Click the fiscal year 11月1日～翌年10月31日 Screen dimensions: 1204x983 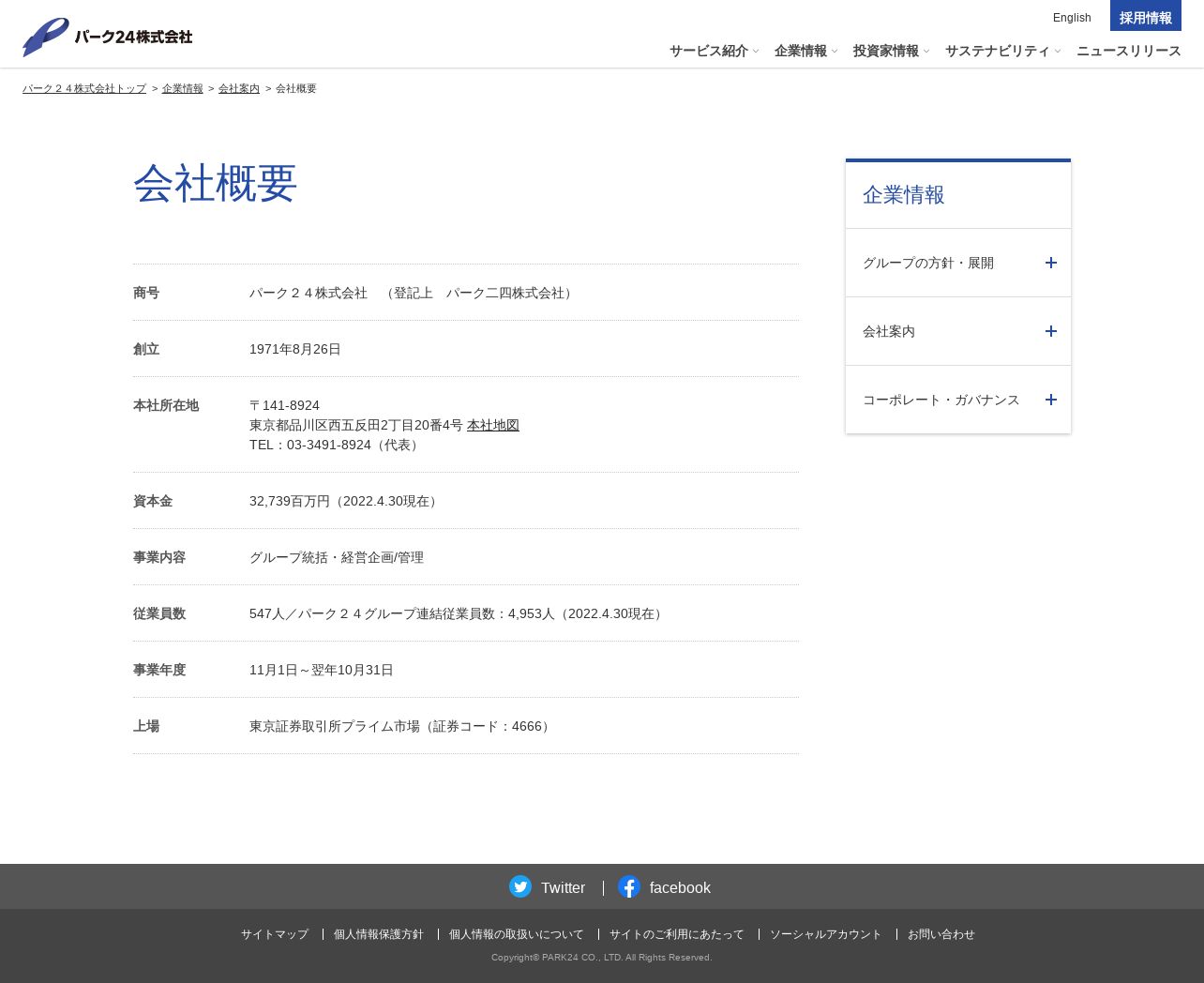(322, 670)
